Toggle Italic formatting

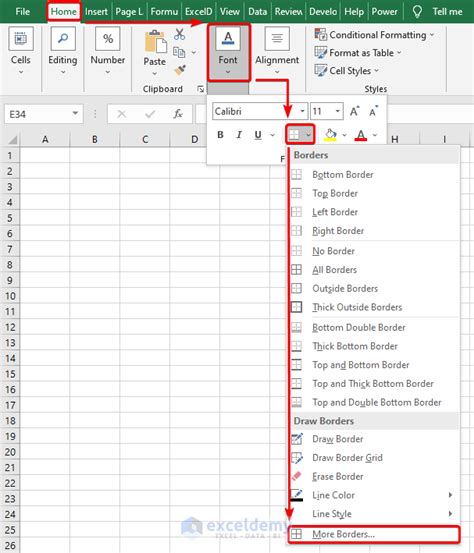coord(239,135)
